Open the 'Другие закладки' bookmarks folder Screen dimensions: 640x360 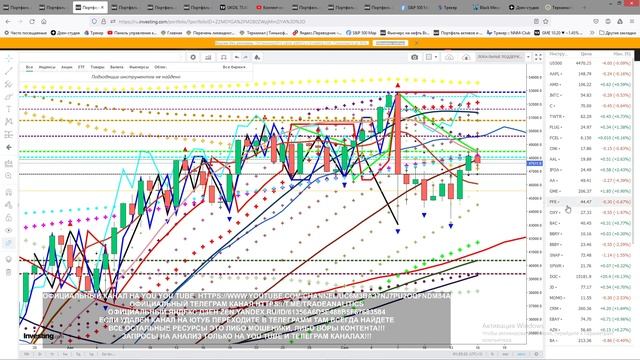tap(617, 33)
